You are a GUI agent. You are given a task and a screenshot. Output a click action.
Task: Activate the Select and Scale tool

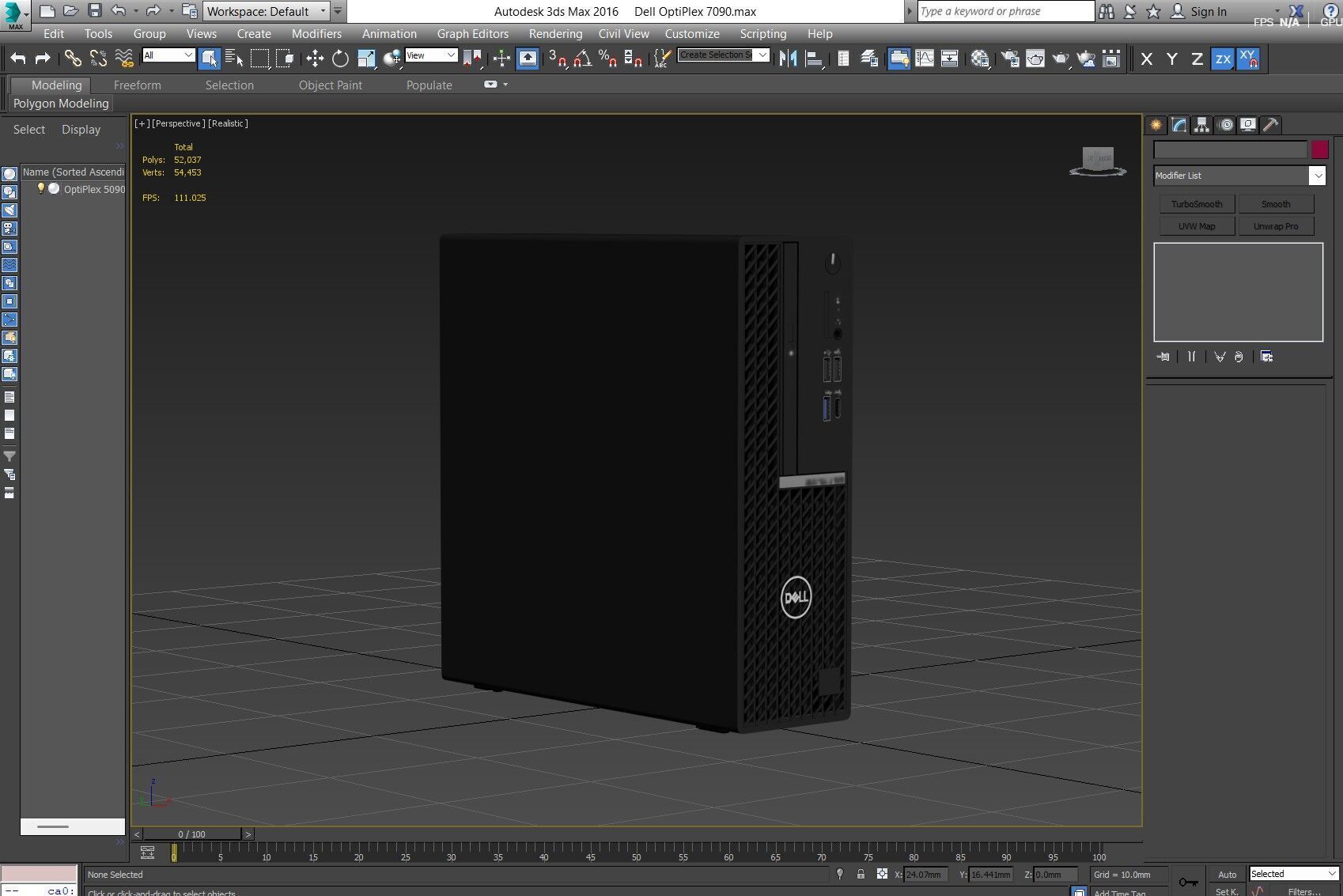click(x=365, y=58)
